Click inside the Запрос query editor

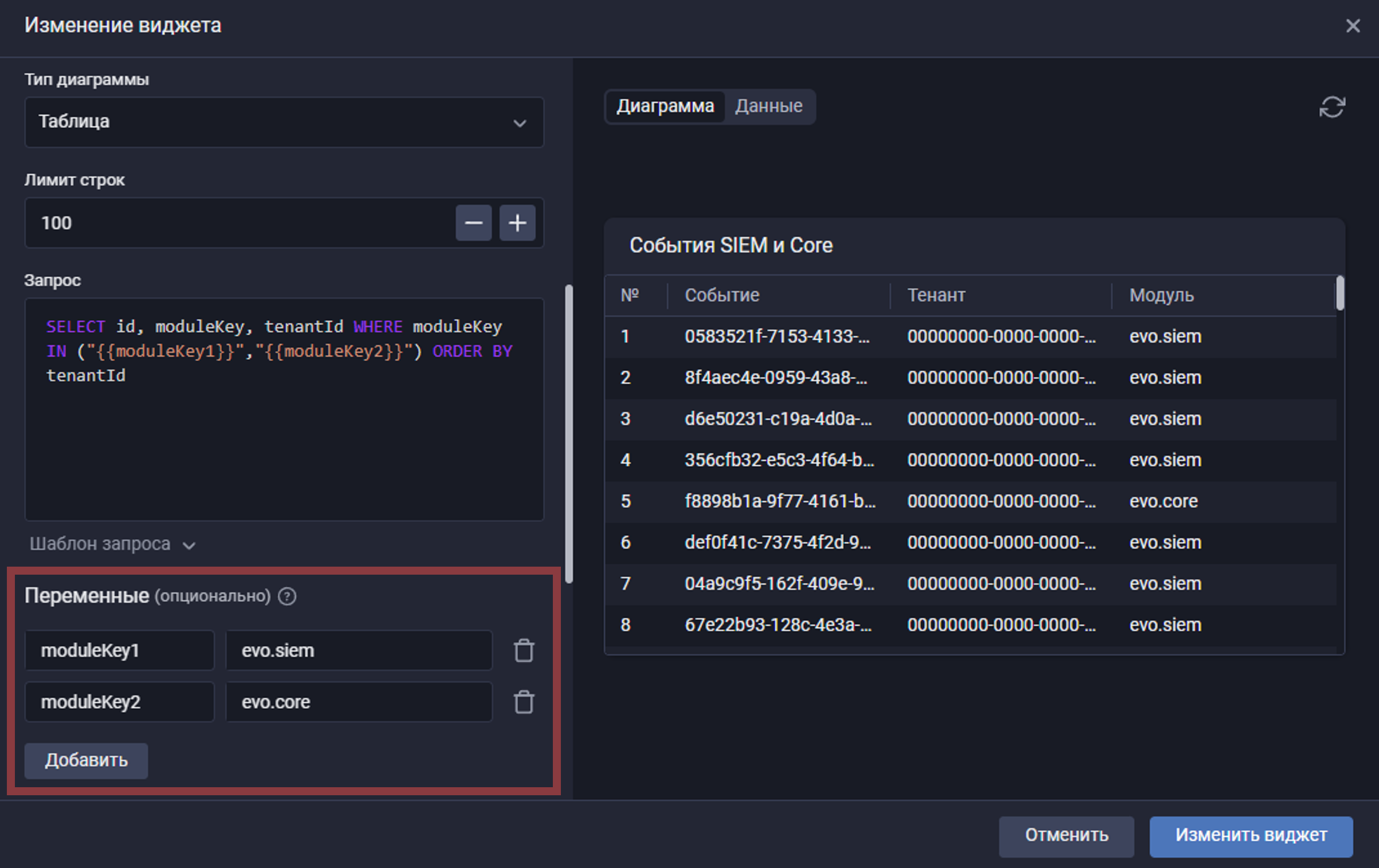click(x=284, y=409)
